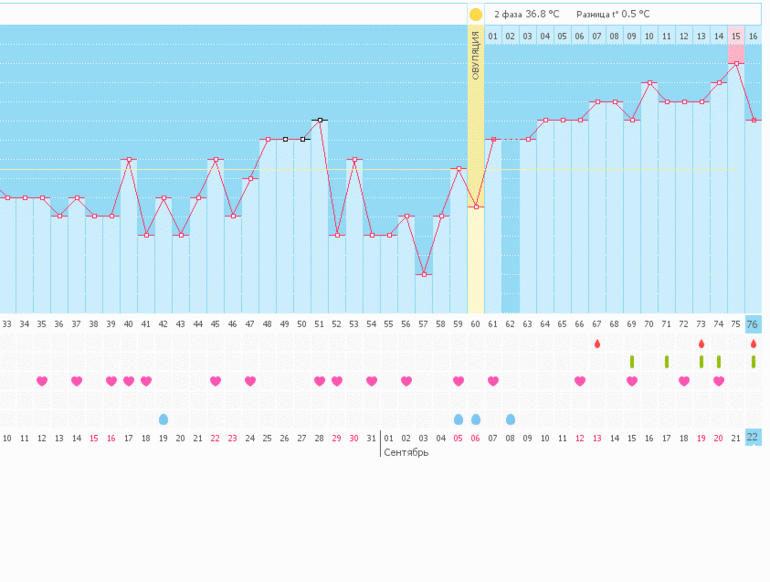Select the green bar under cycle day 71
Image resolution: width=770 pixels, height=582 pixels.
click(x=667, y=361)
